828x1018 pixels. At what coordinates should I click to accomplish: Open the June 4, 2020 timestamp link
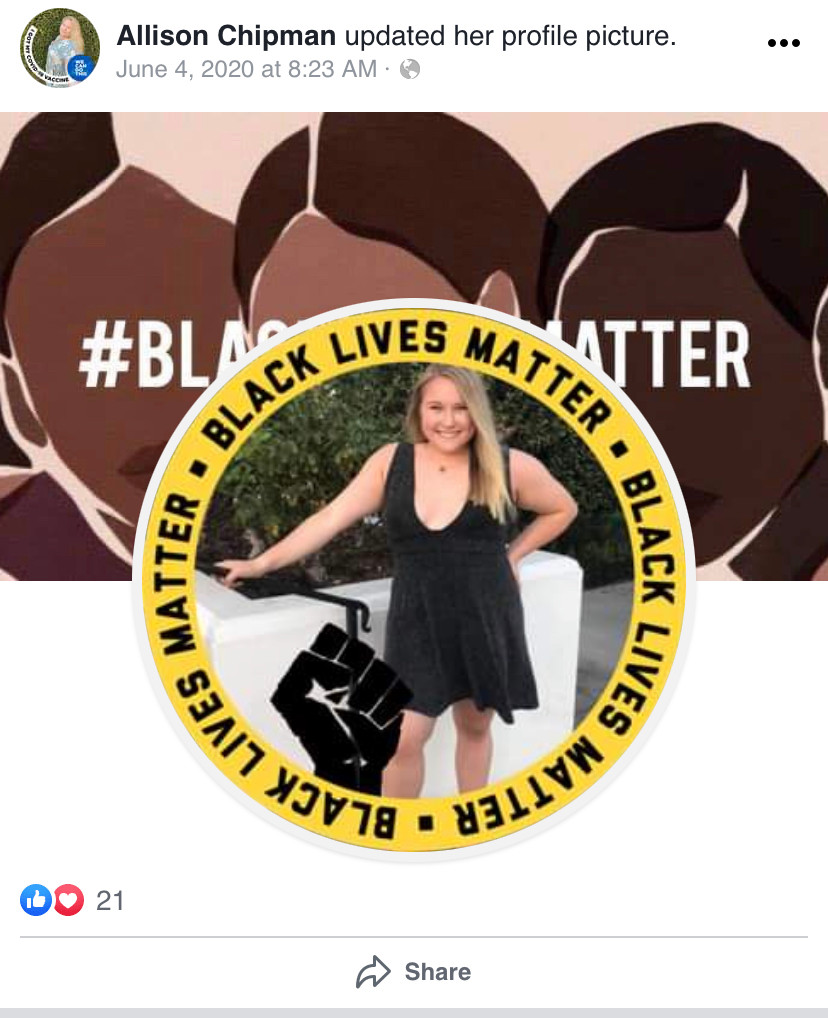246,69
